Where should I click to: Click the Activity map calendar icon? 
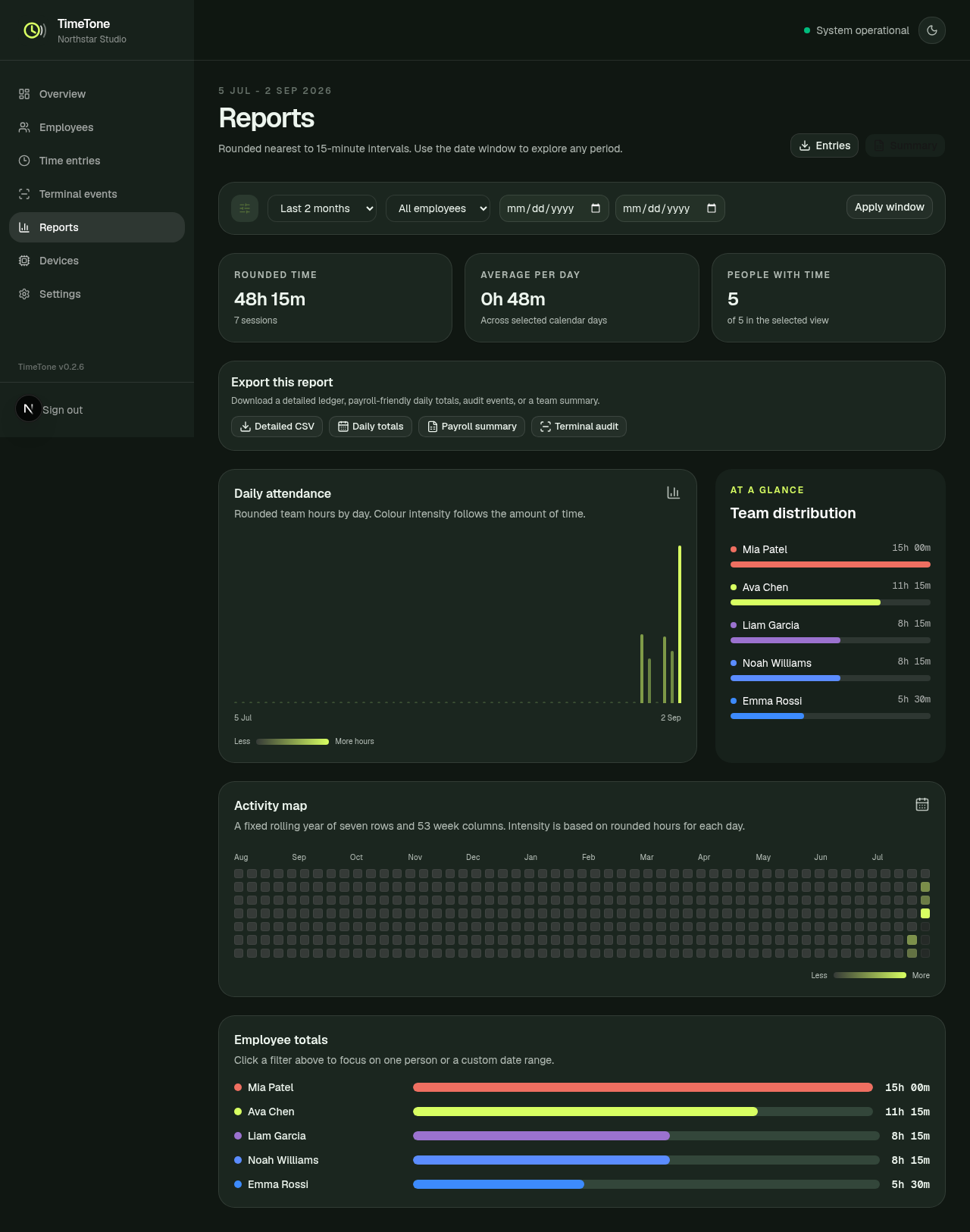click(922, 805)
